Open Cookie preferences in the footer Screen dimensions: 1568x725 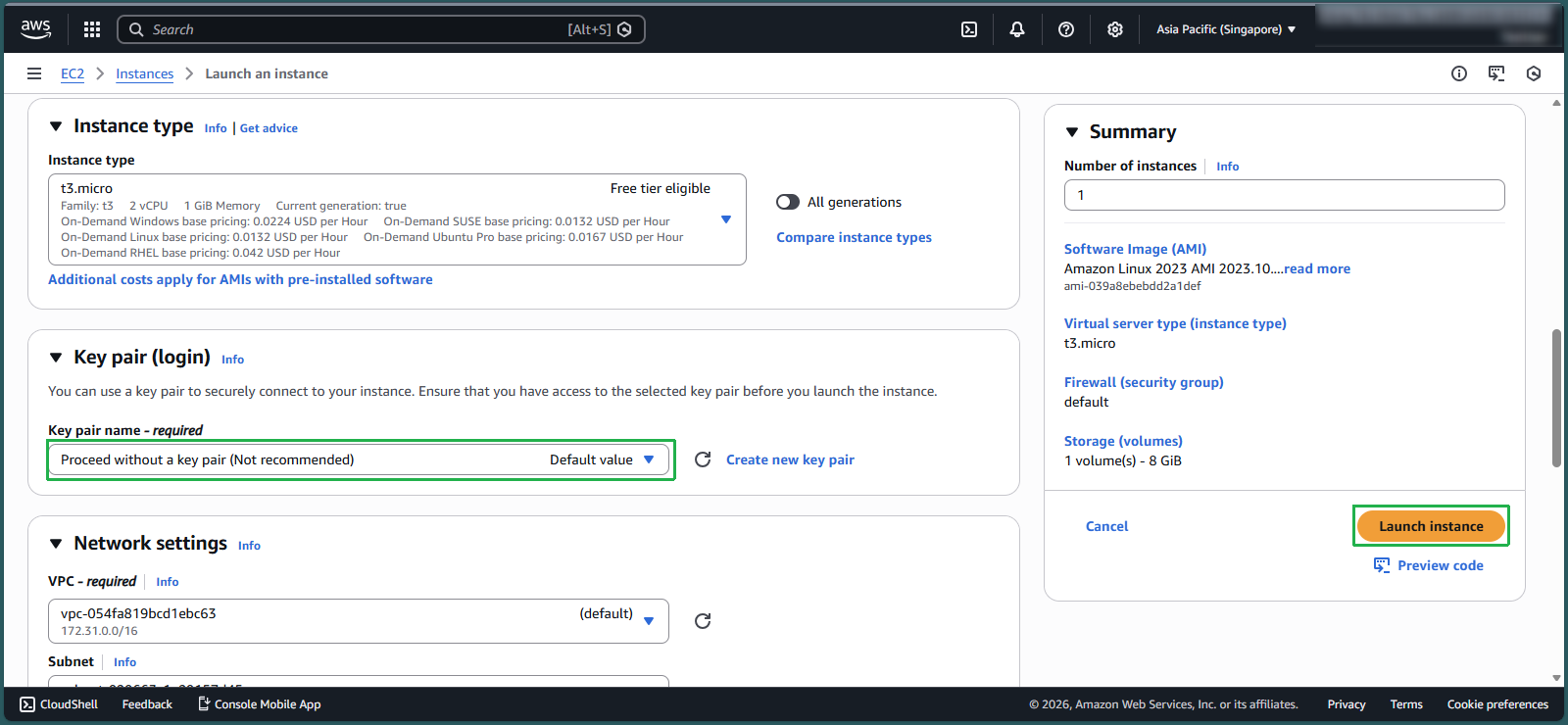pos(1497,704)
